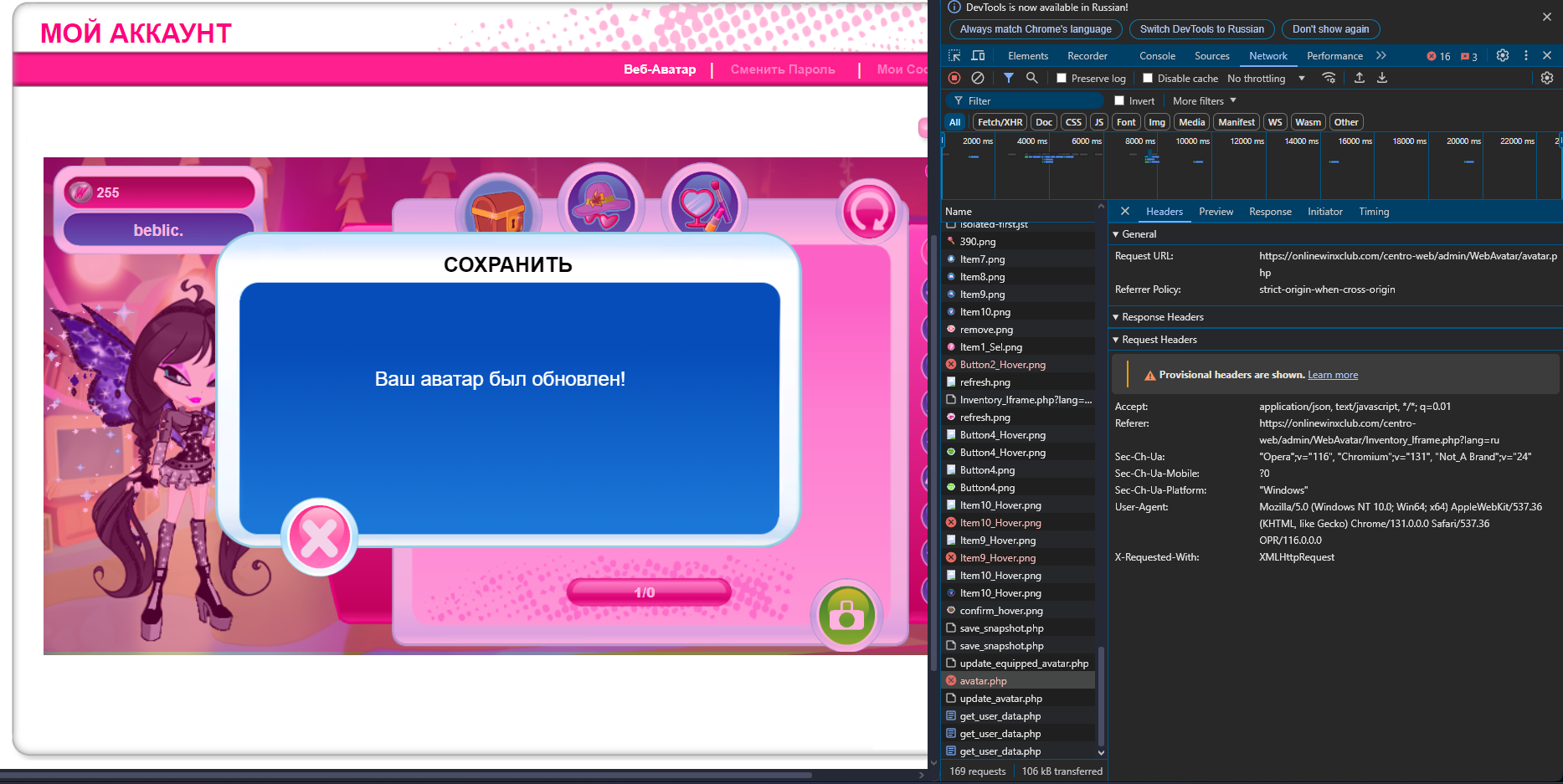Toggle the device toolbar icon
This screenshot has width=1563, height=784.
pos(978,55)
